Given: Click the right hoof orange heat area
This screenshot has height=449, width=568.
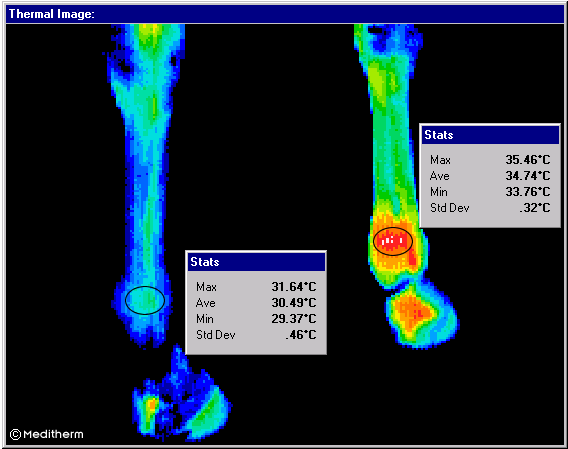Looking at the screenshot, I should [413, 311].
